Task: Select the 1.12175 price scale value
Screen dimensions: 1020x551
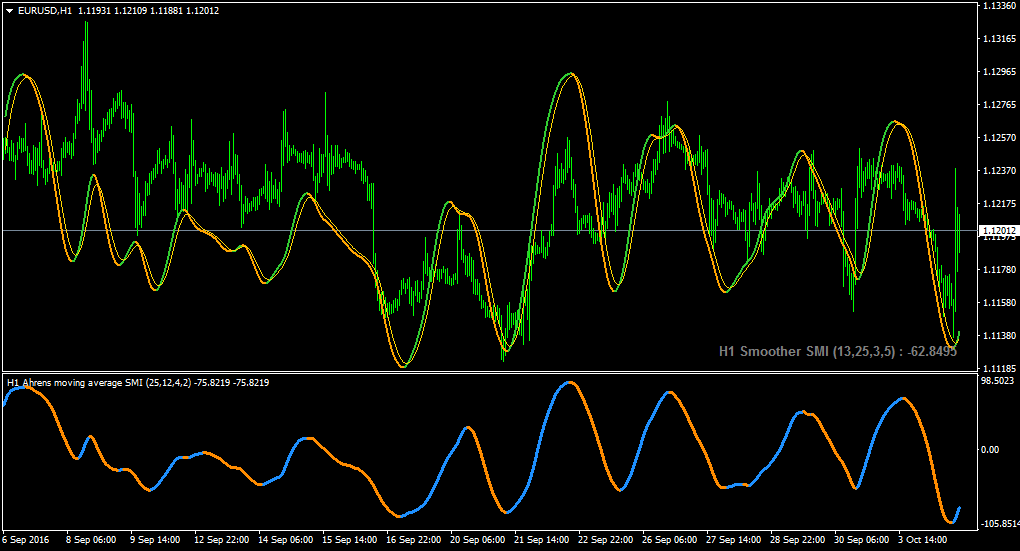Action: pyautogui.click(x=999, y=204)
